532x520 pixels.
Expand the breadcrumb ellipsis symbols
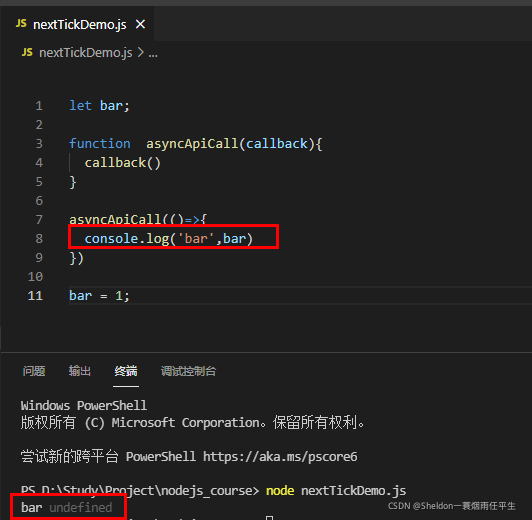pyautogui.click(x=153, y=54)
